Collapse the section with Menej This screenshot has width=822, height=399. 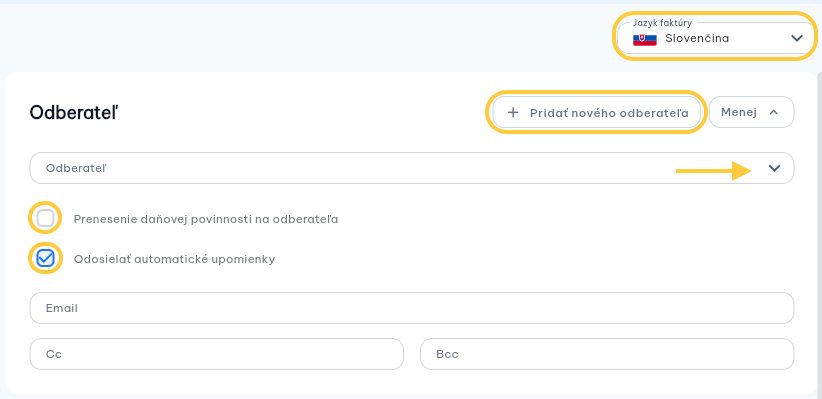point(751,112)
